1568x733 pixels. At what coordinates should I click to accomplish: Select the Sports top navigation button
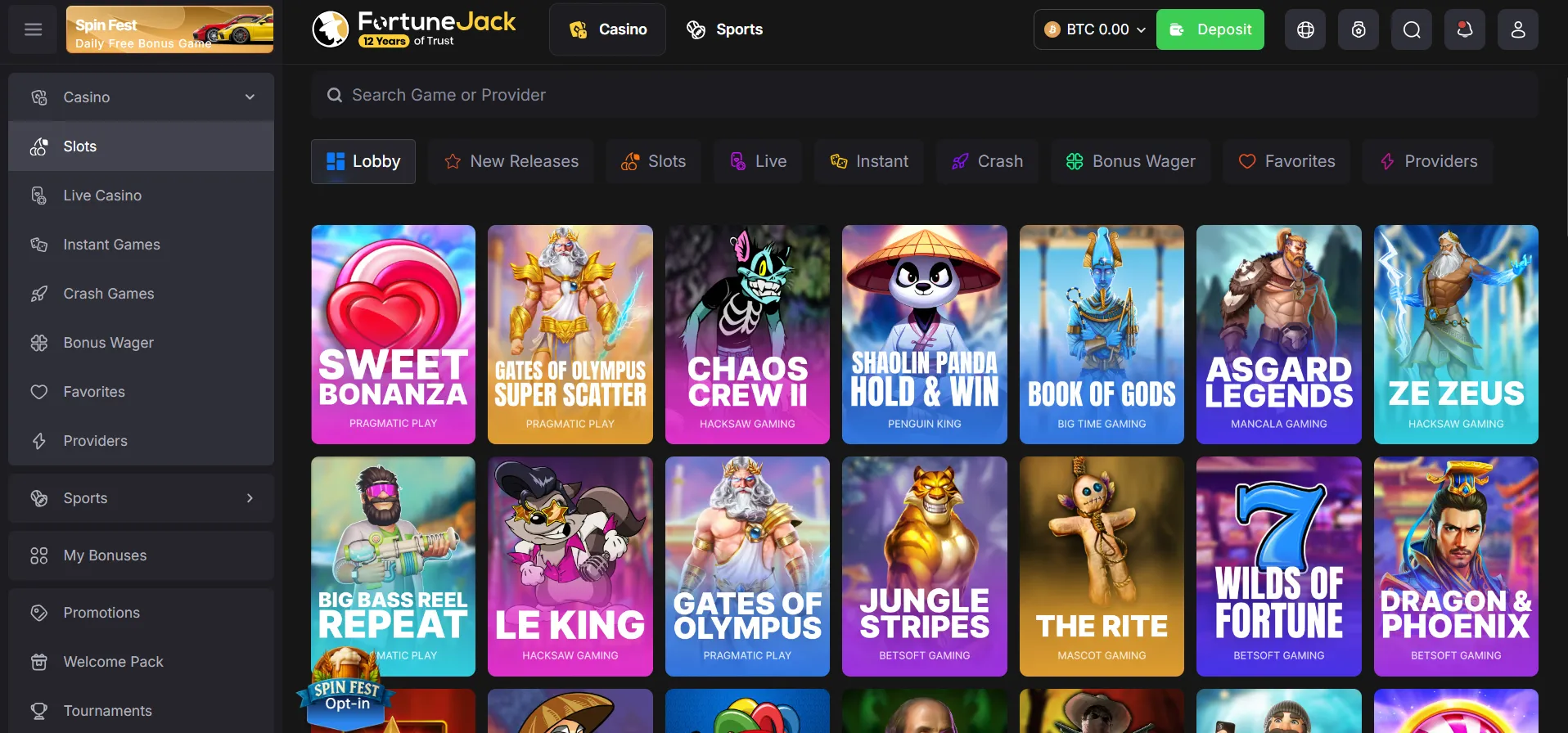(724, 29)
